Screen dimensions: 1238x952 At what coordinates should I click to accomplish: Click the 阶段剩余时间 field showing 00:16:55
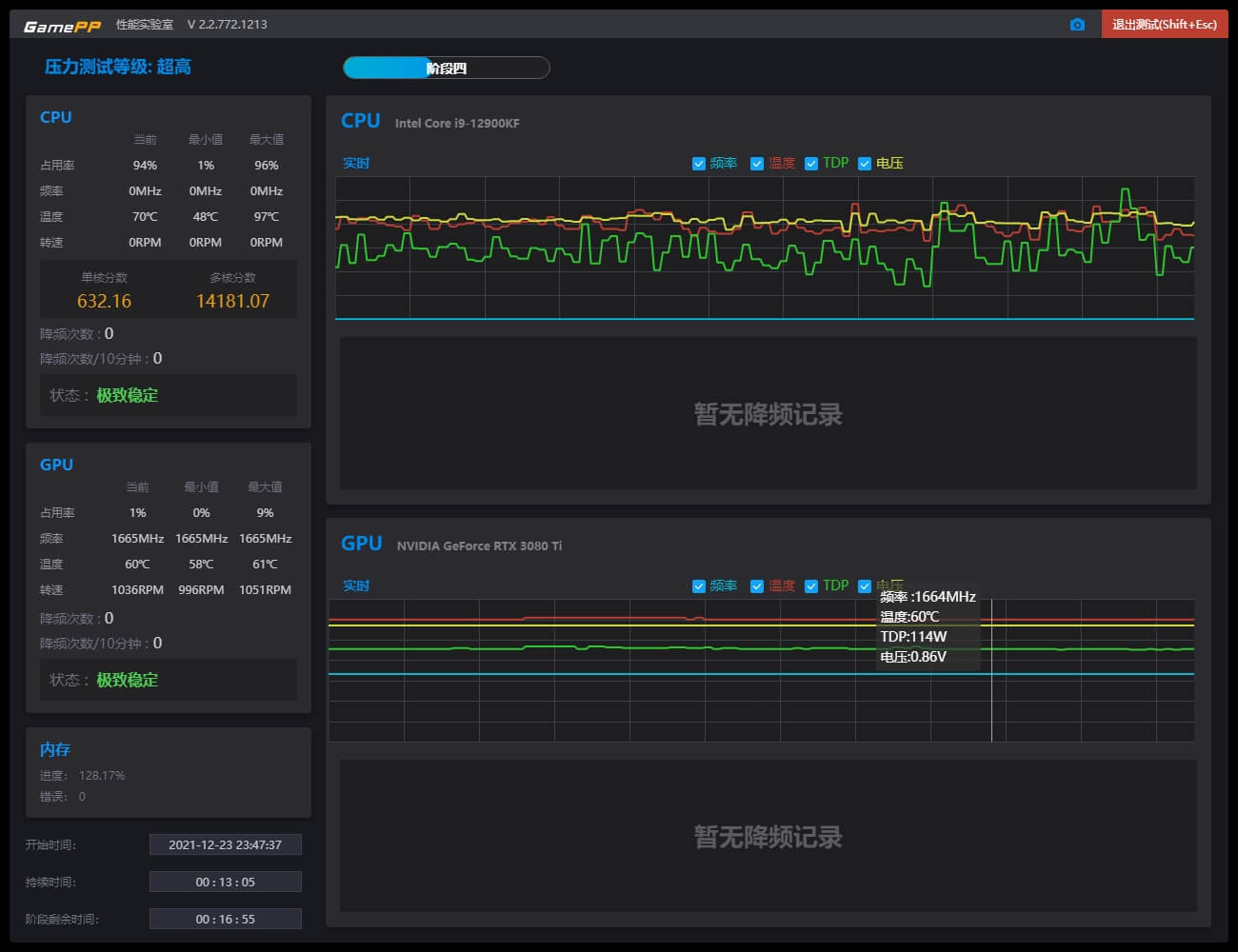[226, 919]
